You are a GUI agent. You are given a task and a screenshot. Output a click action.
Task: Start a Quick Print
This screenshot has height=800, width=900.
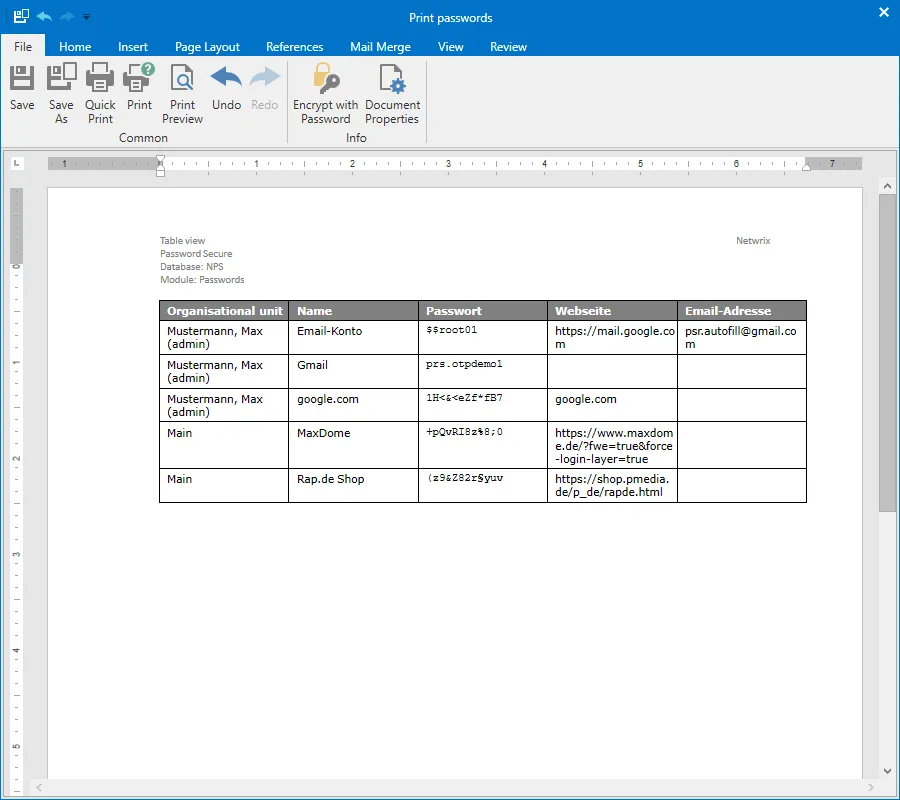click(x=100, y=94)
